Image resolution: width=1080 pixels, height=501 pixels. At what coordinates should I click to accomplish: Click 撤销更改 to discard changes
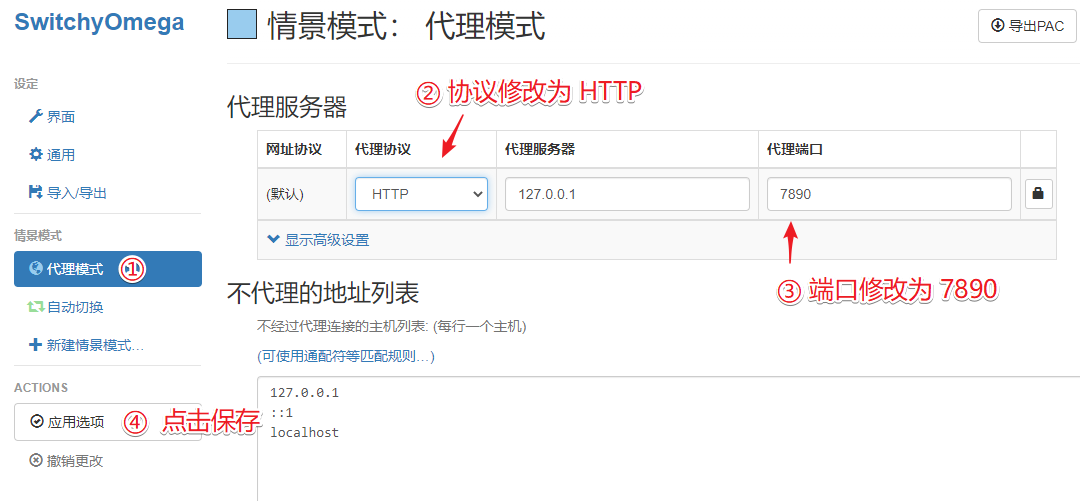[66, 461]
